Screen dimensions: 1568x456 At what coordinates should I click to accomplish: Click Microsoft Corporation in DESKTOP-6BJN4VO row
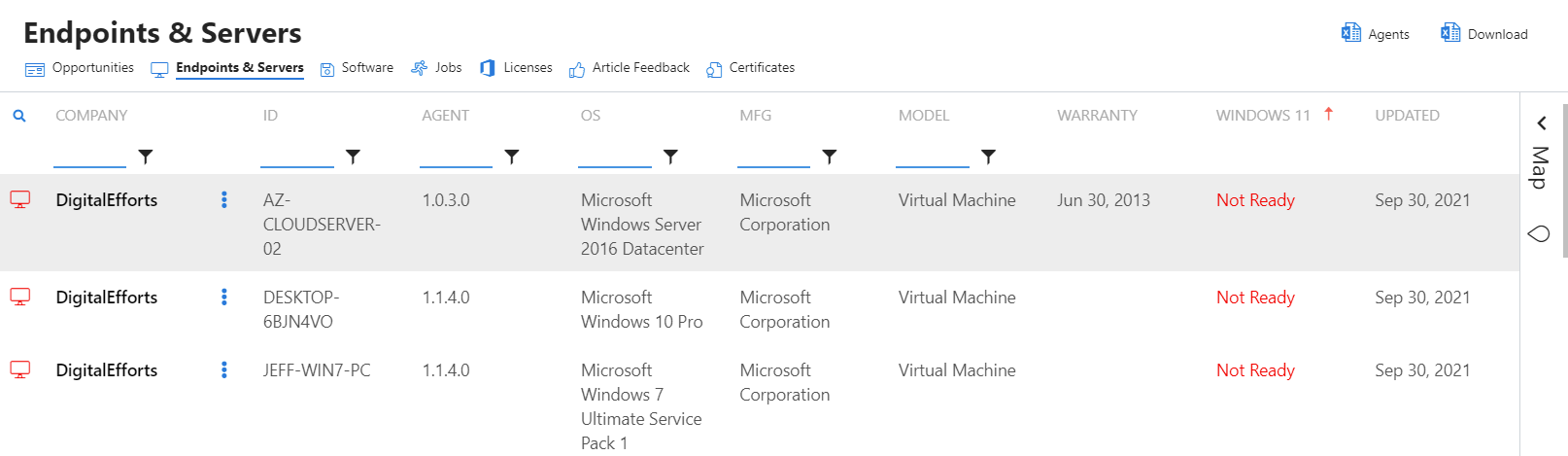785,309
